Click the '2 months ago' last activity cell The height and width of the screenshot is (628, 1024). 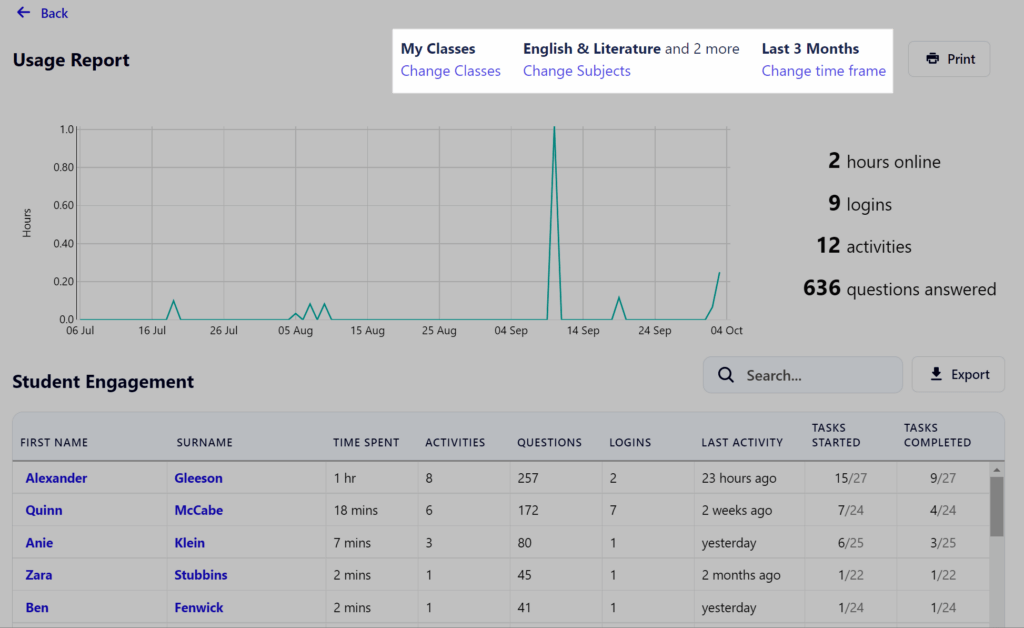(741, 574)
